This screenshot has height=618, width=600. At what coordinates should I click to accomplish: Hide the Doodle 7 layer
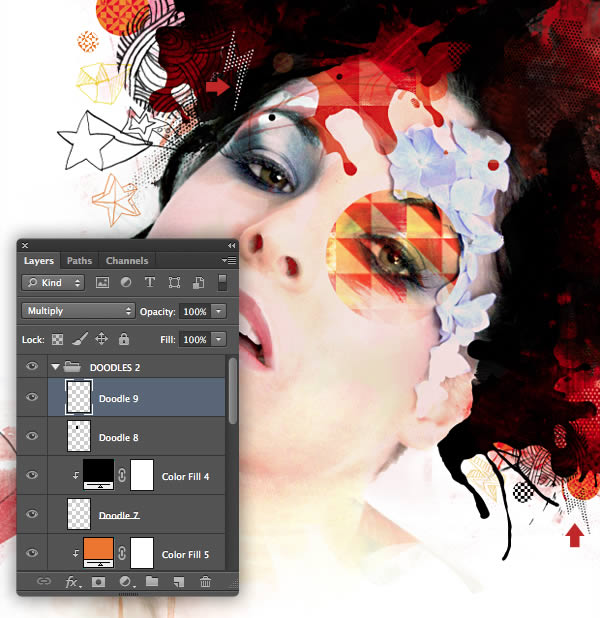point(32,514)
